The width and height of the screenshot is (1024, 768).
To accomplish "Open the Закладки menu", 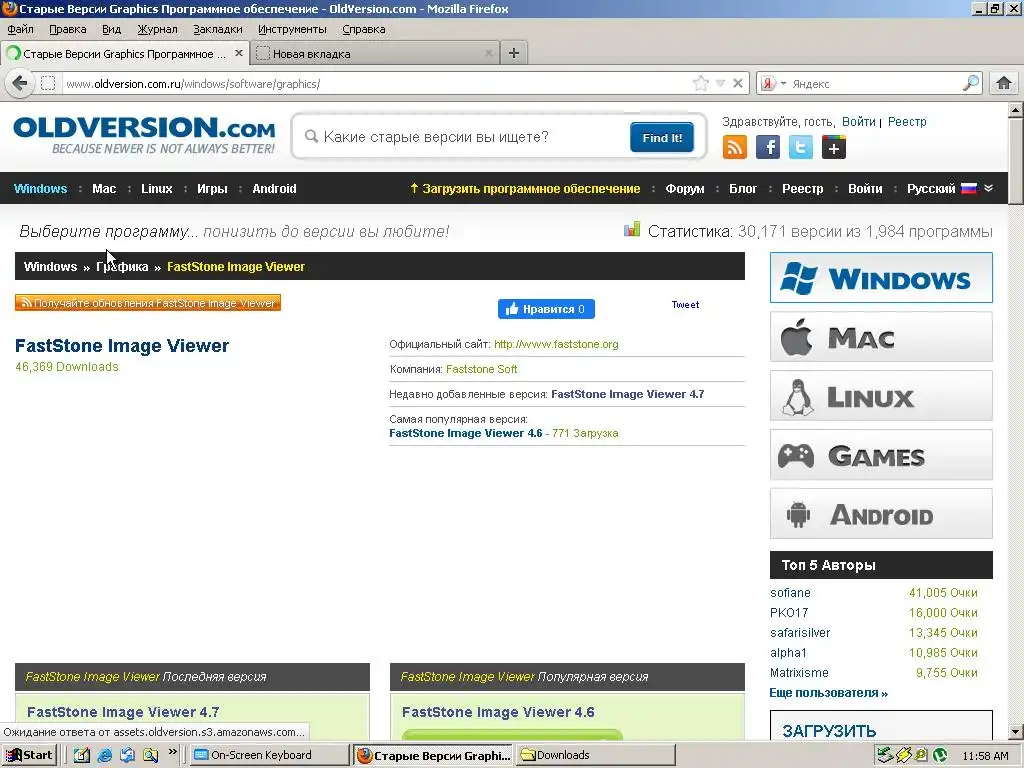I will (217, 29).
